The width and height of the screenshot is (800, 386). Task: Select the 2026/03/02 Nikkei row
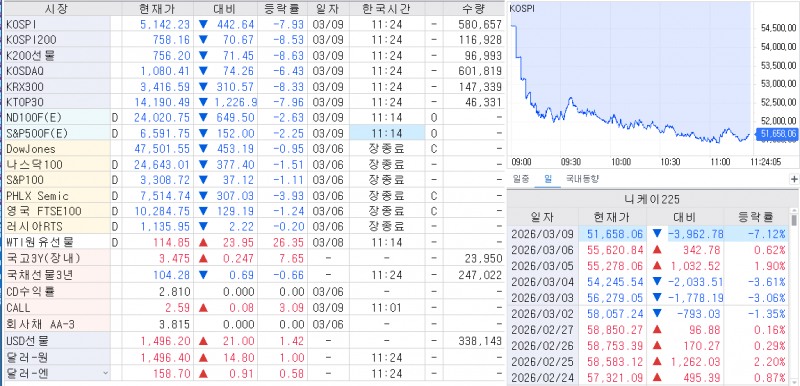coord(648,314)
